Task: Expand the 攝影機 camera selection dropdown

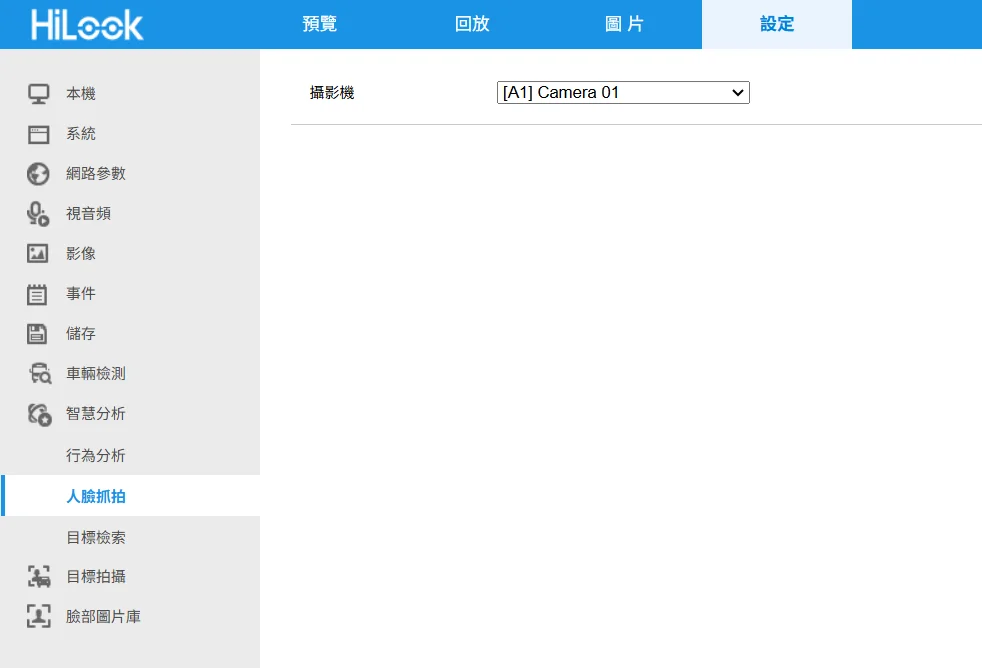Action: (x=737, y=92)
